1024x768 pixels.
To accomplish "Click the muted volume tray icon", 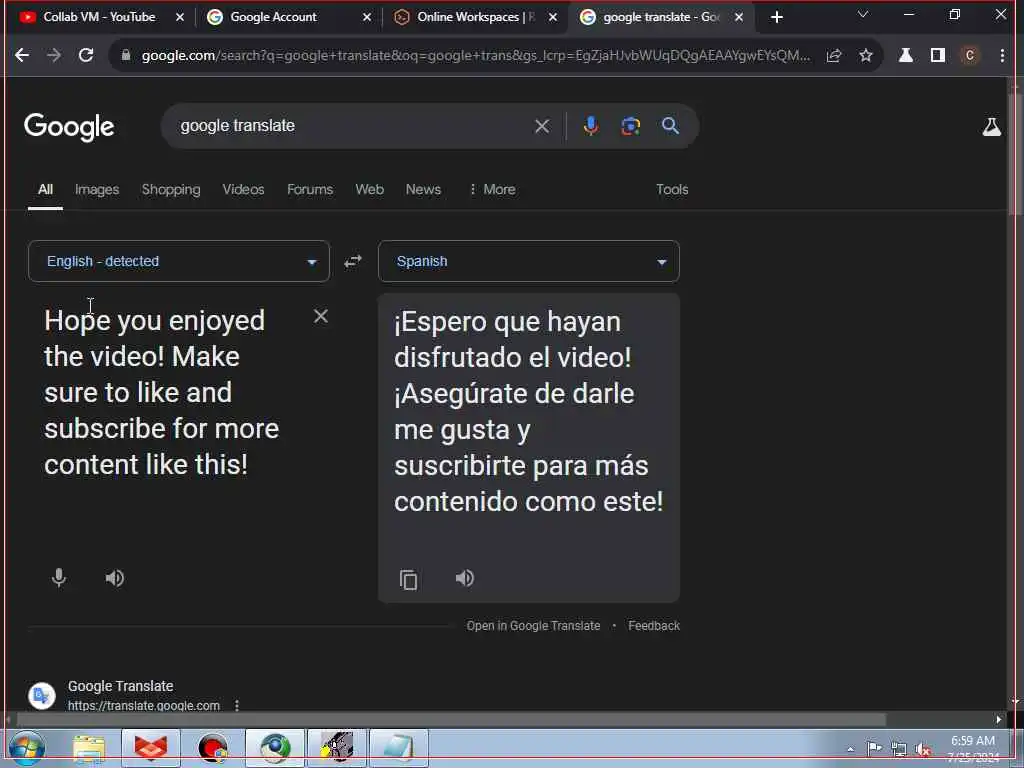I will (923, 749).
